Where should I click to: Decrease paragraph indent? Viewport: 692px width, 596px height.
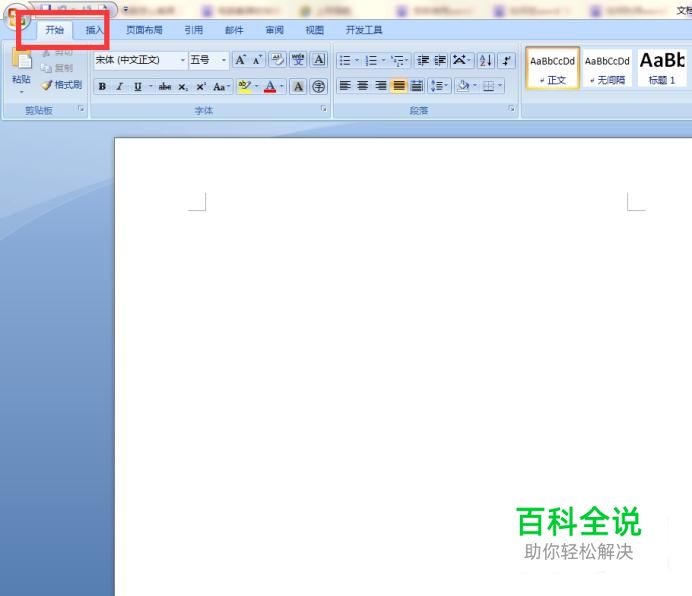(x=423, y=60)
